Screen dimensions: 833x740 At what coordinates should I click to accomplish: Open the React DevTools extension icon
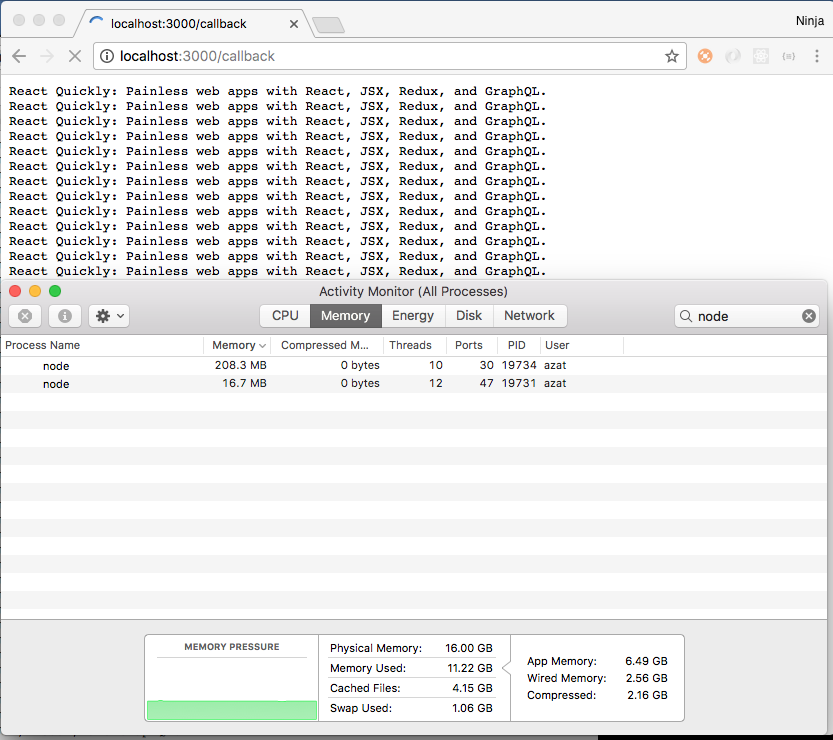tap(761, 56)
